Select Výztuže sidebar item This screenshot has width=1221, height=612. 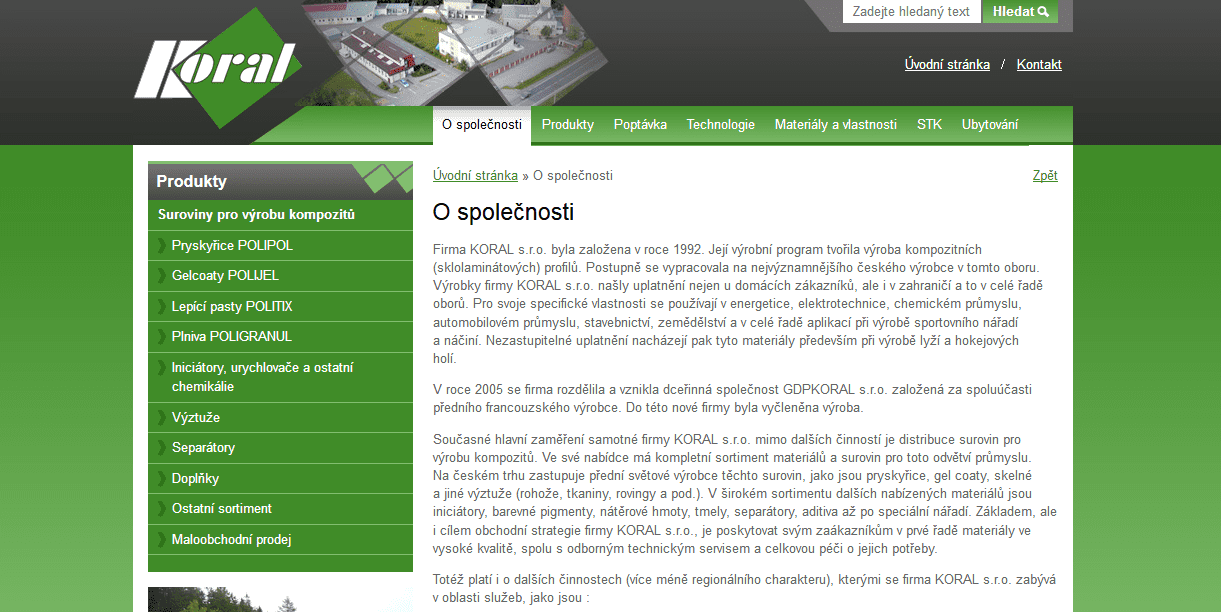280,418
